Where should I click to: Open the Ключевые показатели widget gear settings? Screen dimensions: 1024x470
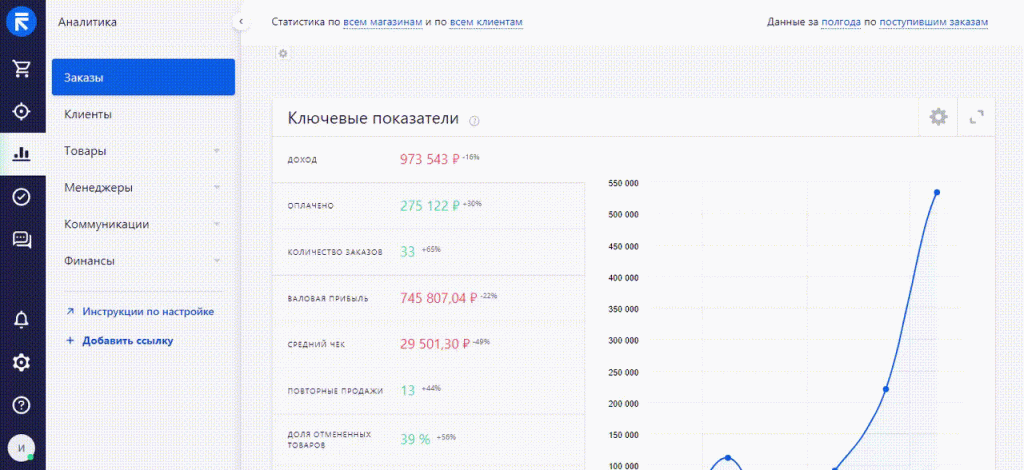[x=938, y=117]
